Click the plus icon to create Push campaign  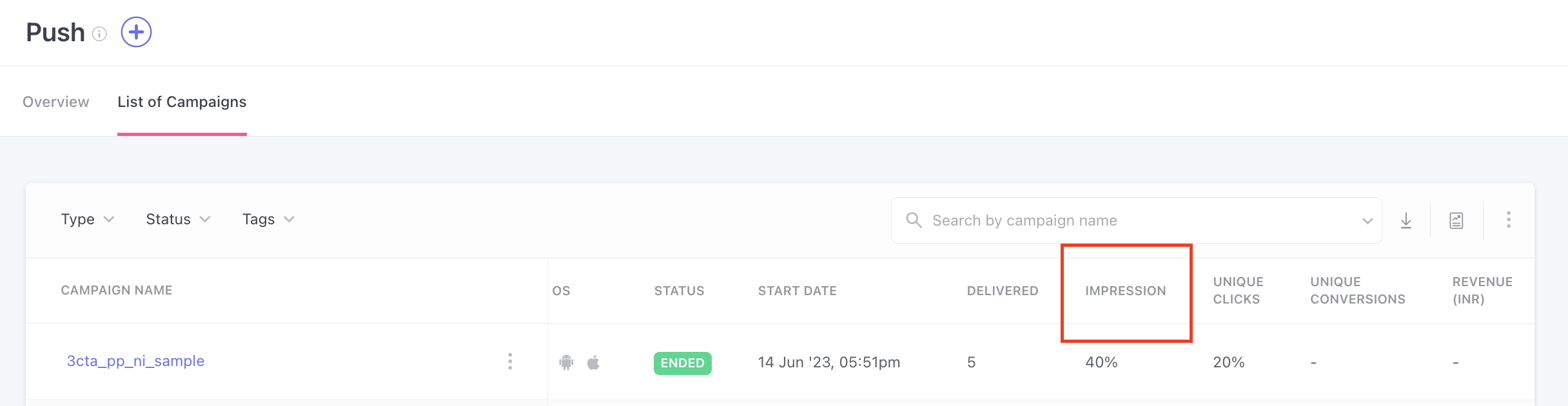point(136,32)
